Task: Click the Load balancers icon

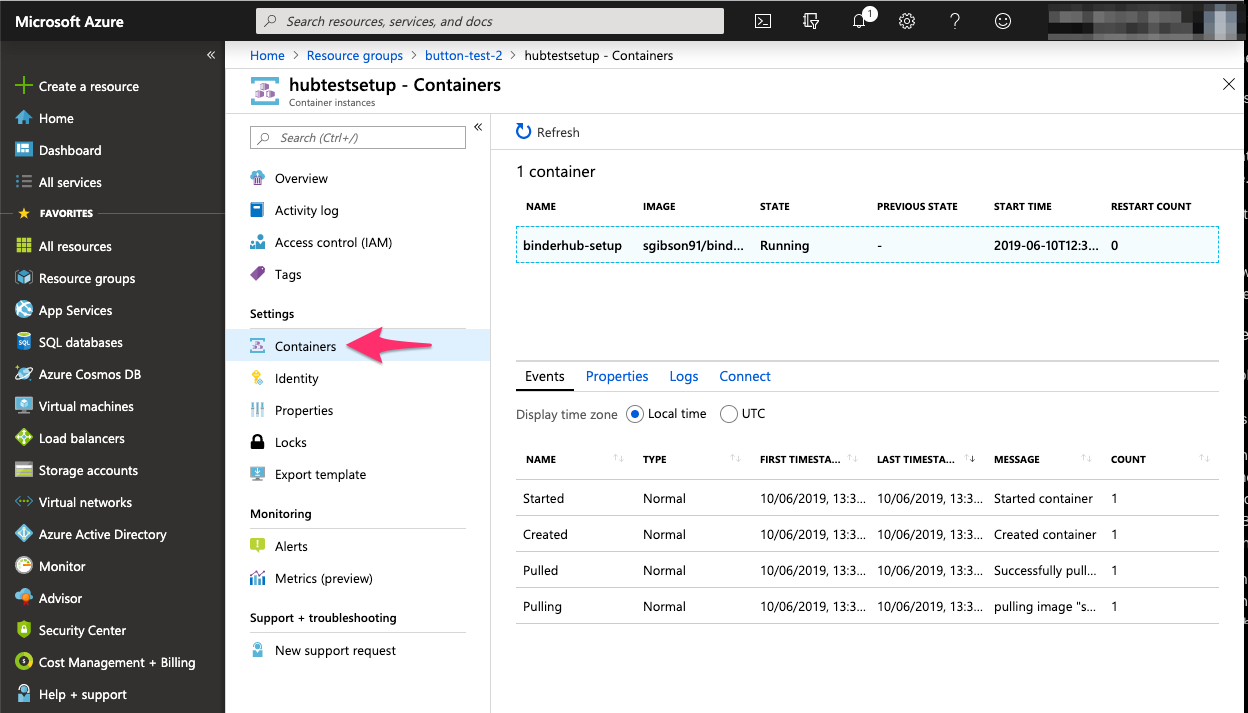Action: tap(24, 438)
